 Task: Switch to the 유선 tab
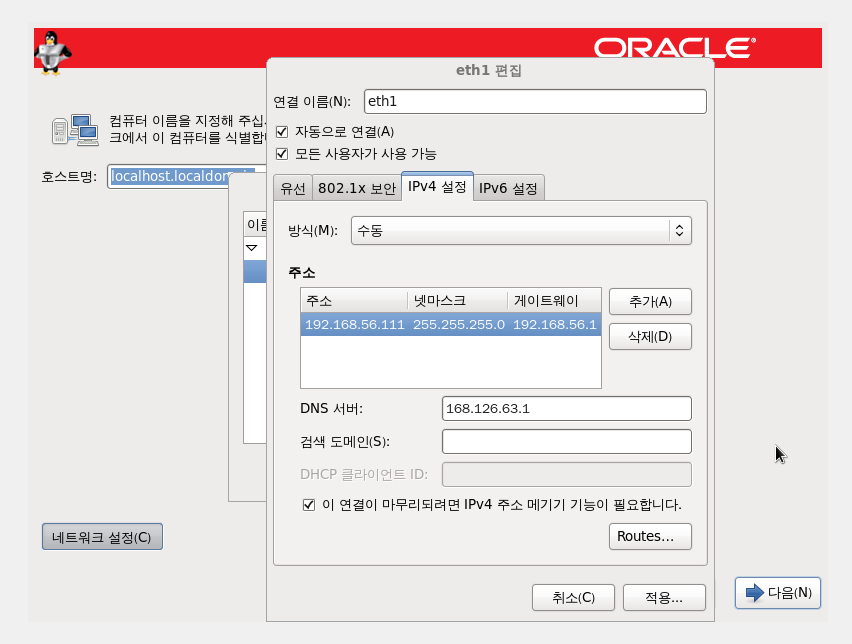293,188
